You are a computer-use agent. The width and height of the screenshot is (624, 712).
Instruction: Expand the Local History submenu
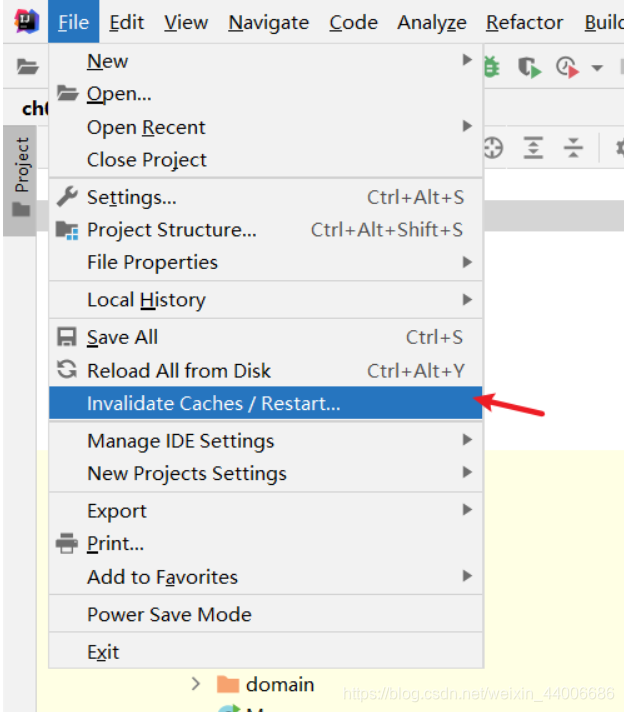[x=266, y=300]
